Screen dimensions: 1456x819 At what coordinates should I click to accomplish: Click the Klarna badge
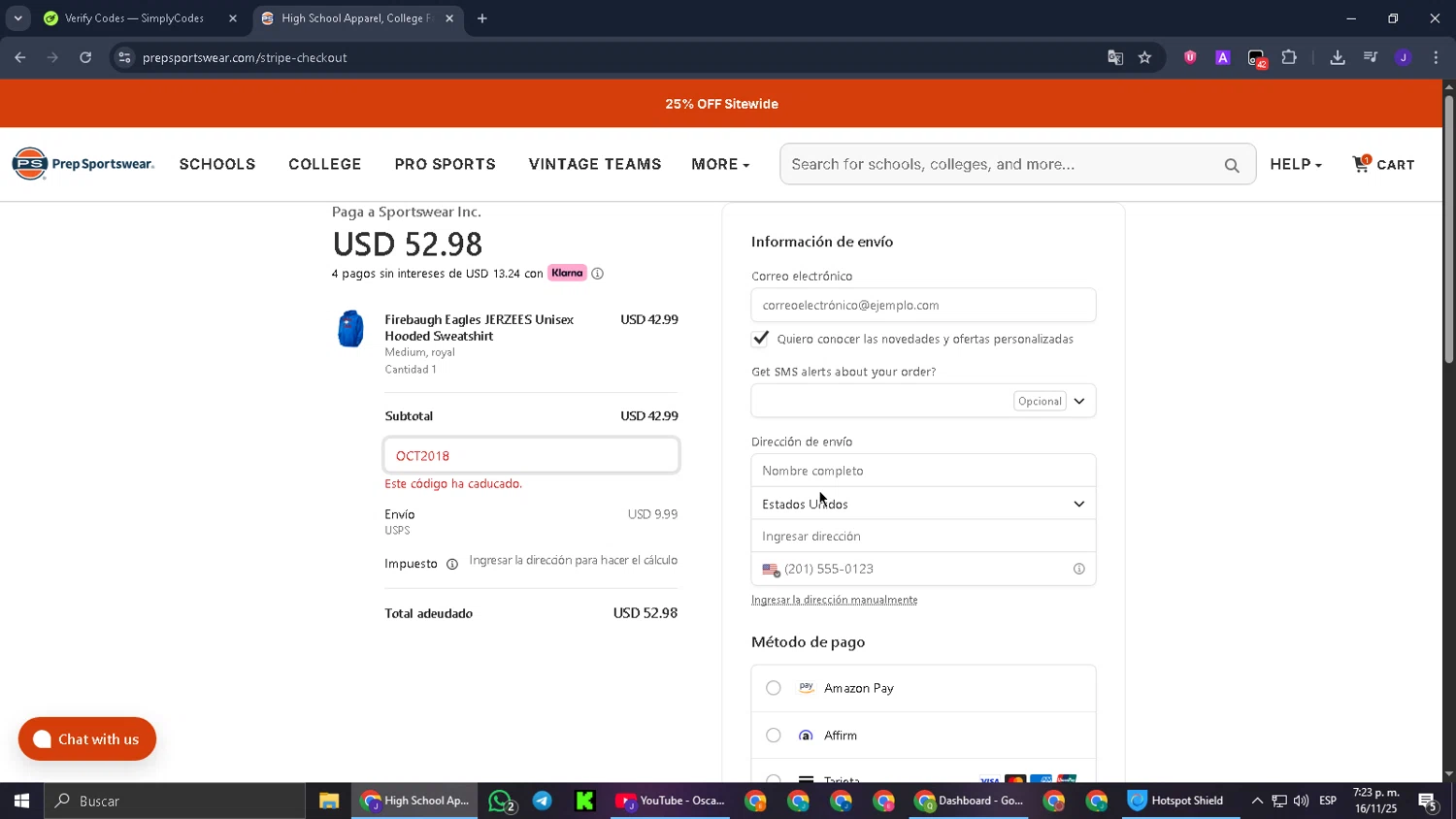coord(567,273)
